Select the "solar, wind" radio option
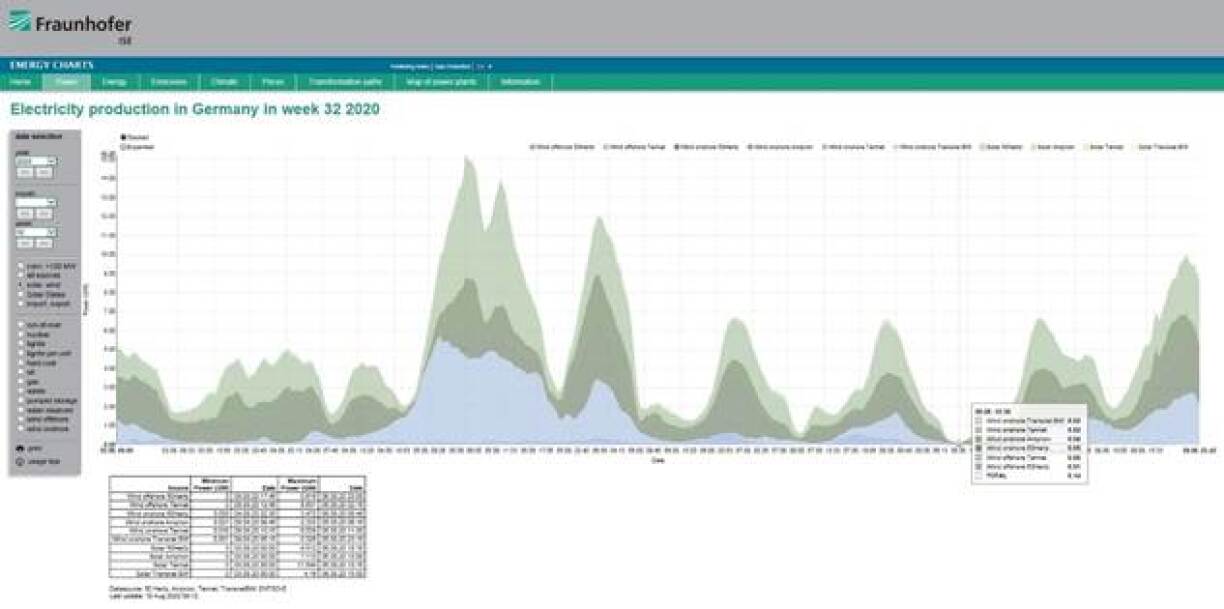 21,284
